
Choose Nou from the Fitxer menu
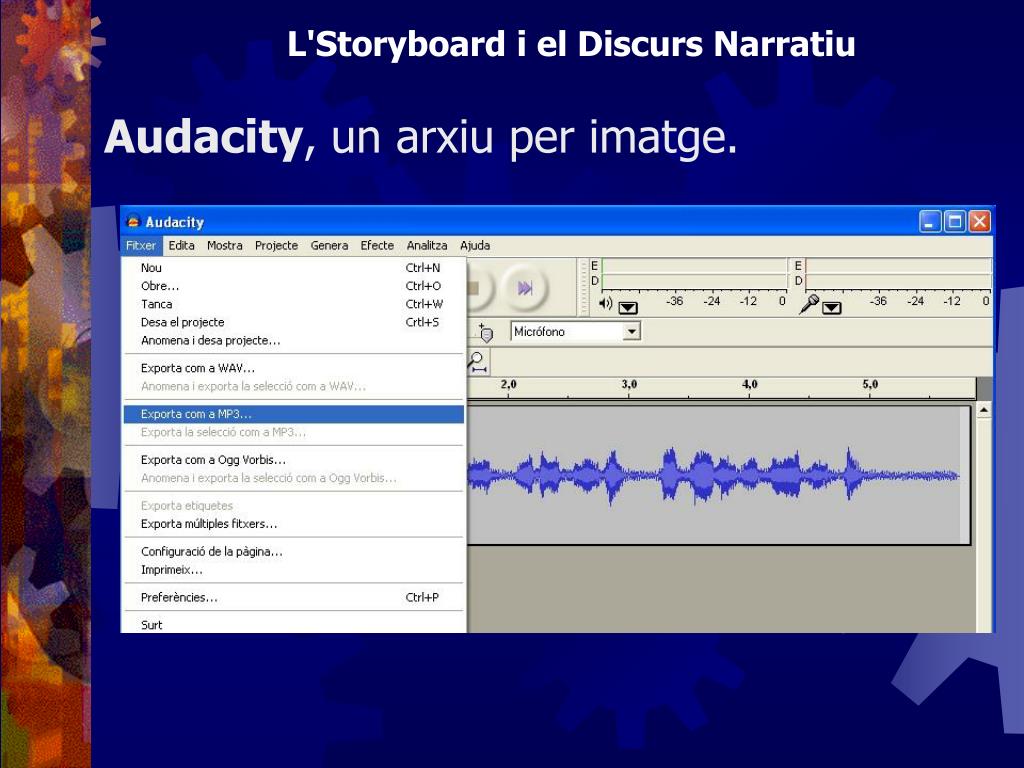click(x=294, y=268)
